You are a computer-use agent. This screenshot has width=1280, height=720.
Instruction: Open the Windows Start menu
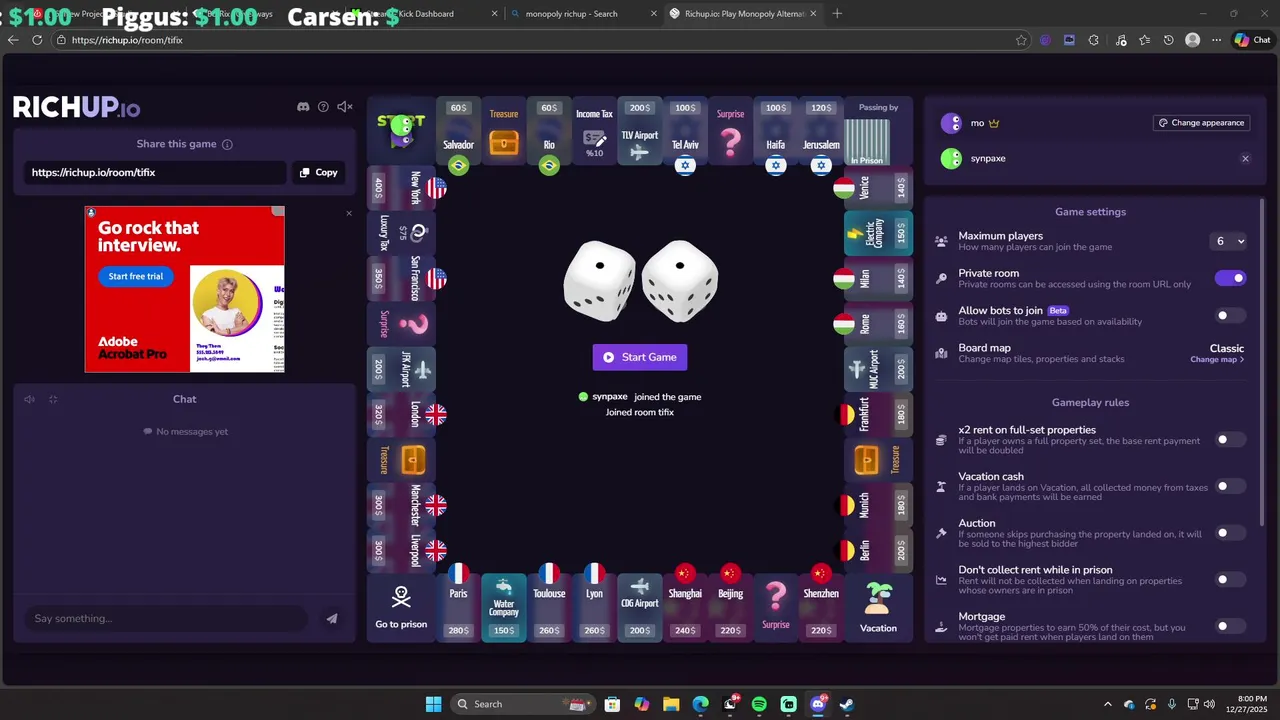[x=433, y=704]
